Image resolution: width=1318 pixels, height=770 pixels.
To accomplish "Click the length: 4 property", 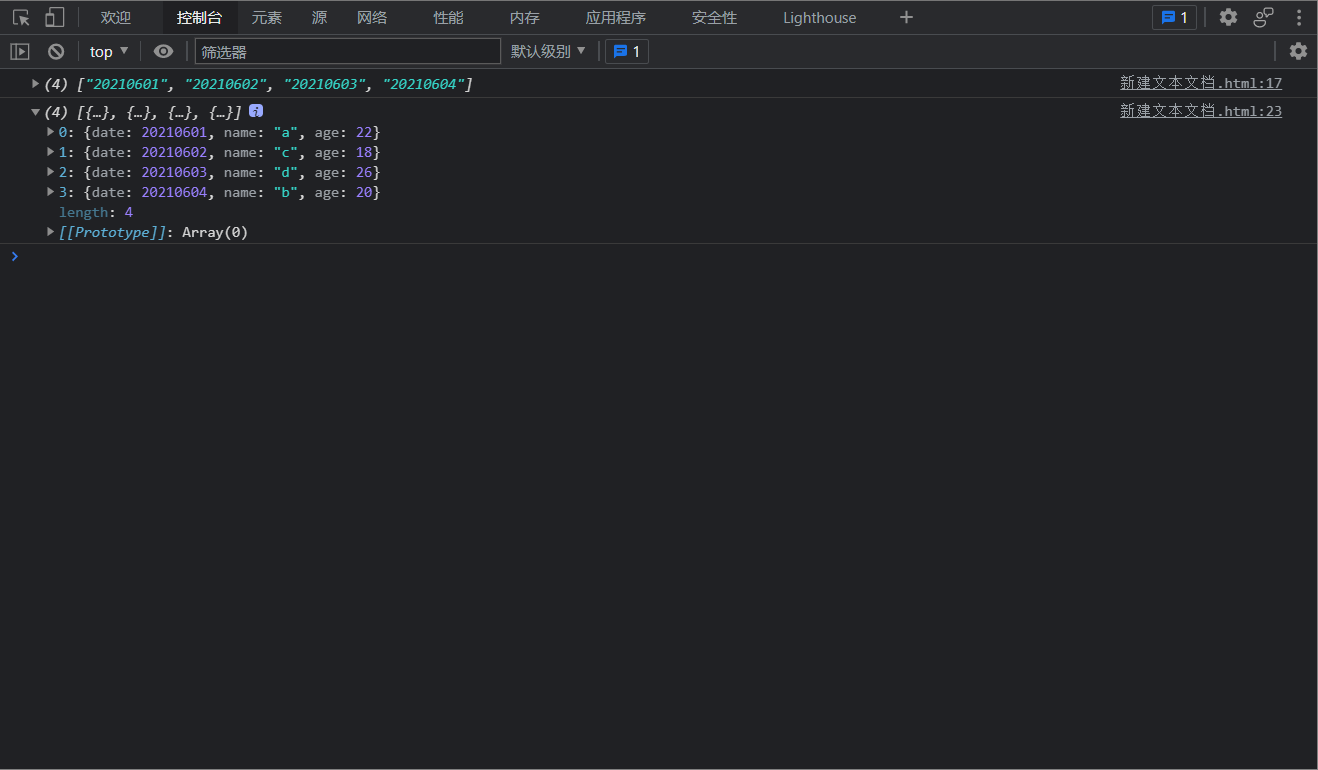I will click(96, 212).
